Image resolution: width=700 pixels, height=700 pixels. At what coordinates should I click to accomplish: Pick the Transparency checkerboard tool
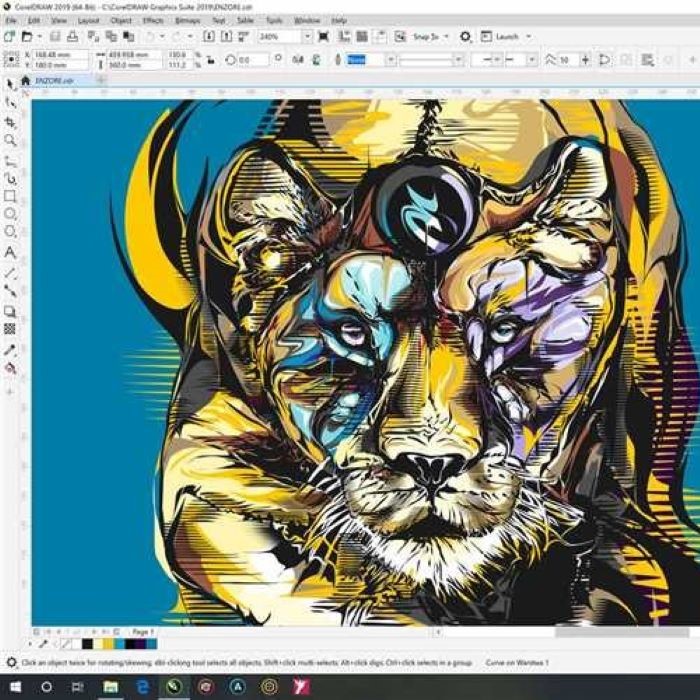click(10, 329)
